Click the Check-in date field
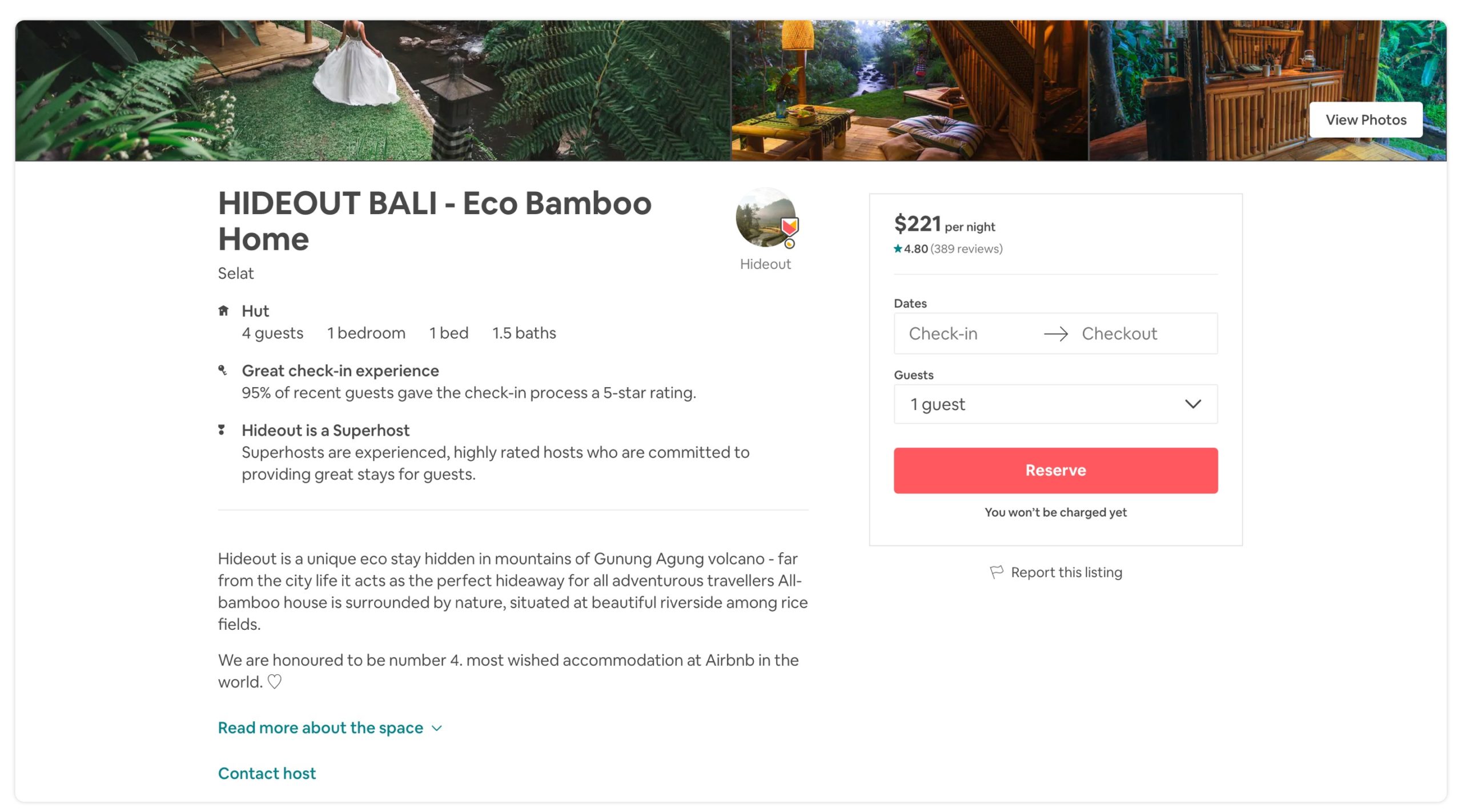This screenshot has width=1462, height=812. 965,333
